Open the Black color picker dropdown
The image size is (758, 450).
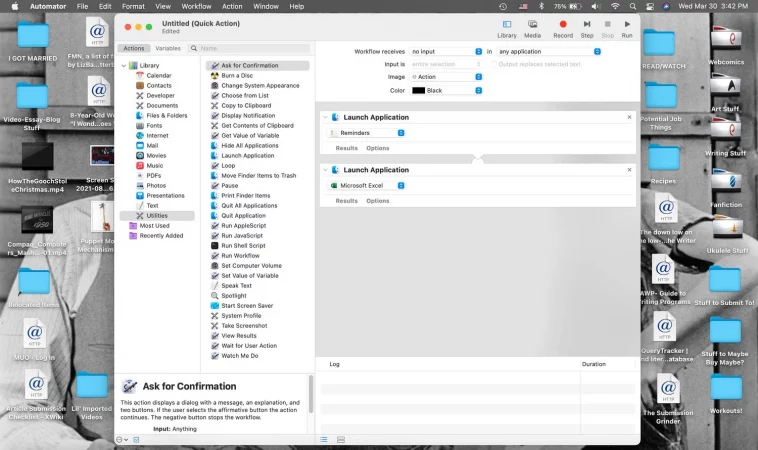click(446, 90)
